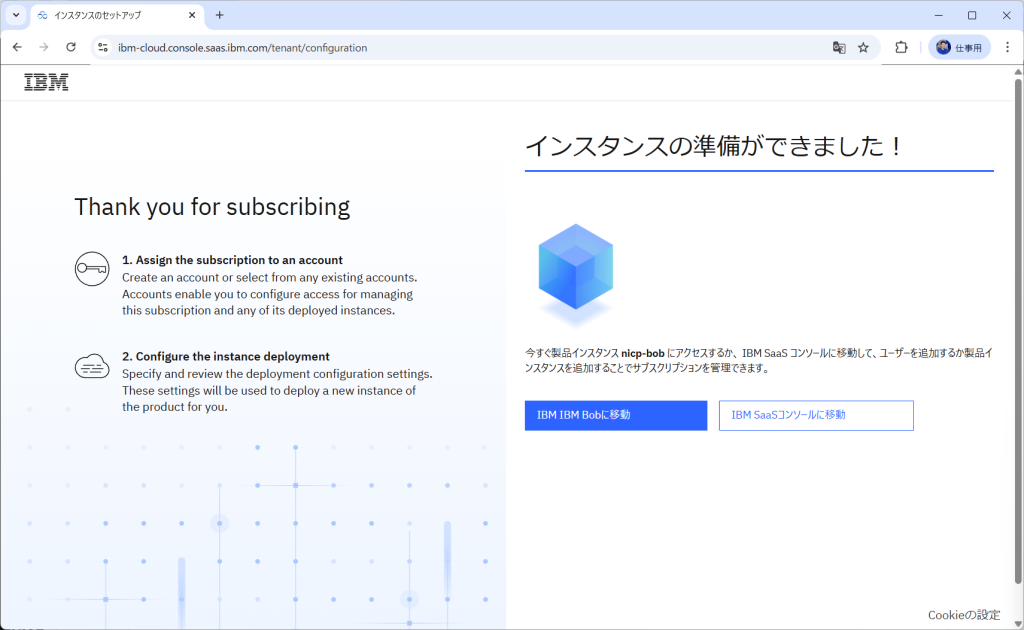Close the browser window

coord(1006,15)
